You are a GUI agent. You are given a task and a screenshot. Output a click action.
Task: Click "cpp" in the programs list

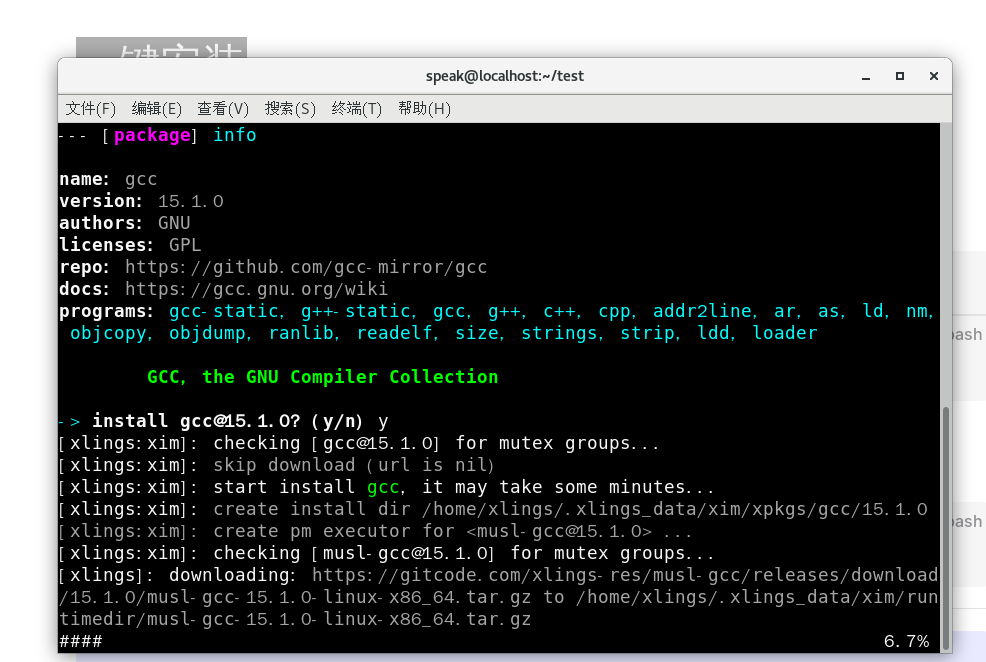click(614, 312)
